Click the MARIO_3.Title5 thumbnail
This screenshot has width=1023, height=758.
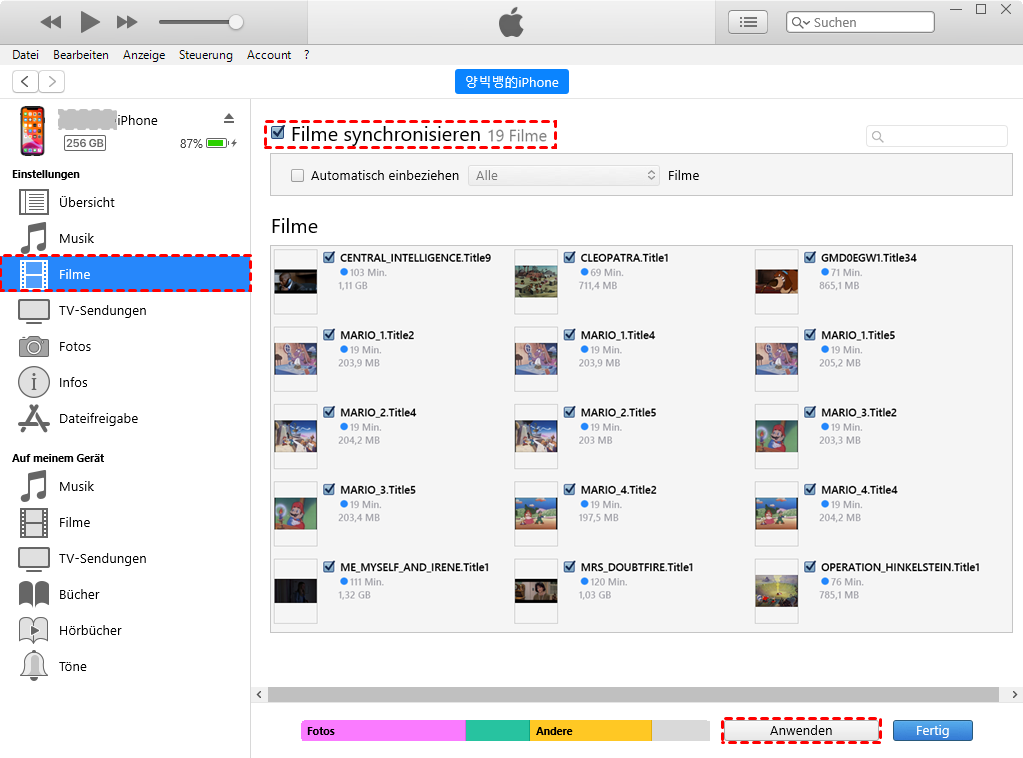(x=296, y=514)
